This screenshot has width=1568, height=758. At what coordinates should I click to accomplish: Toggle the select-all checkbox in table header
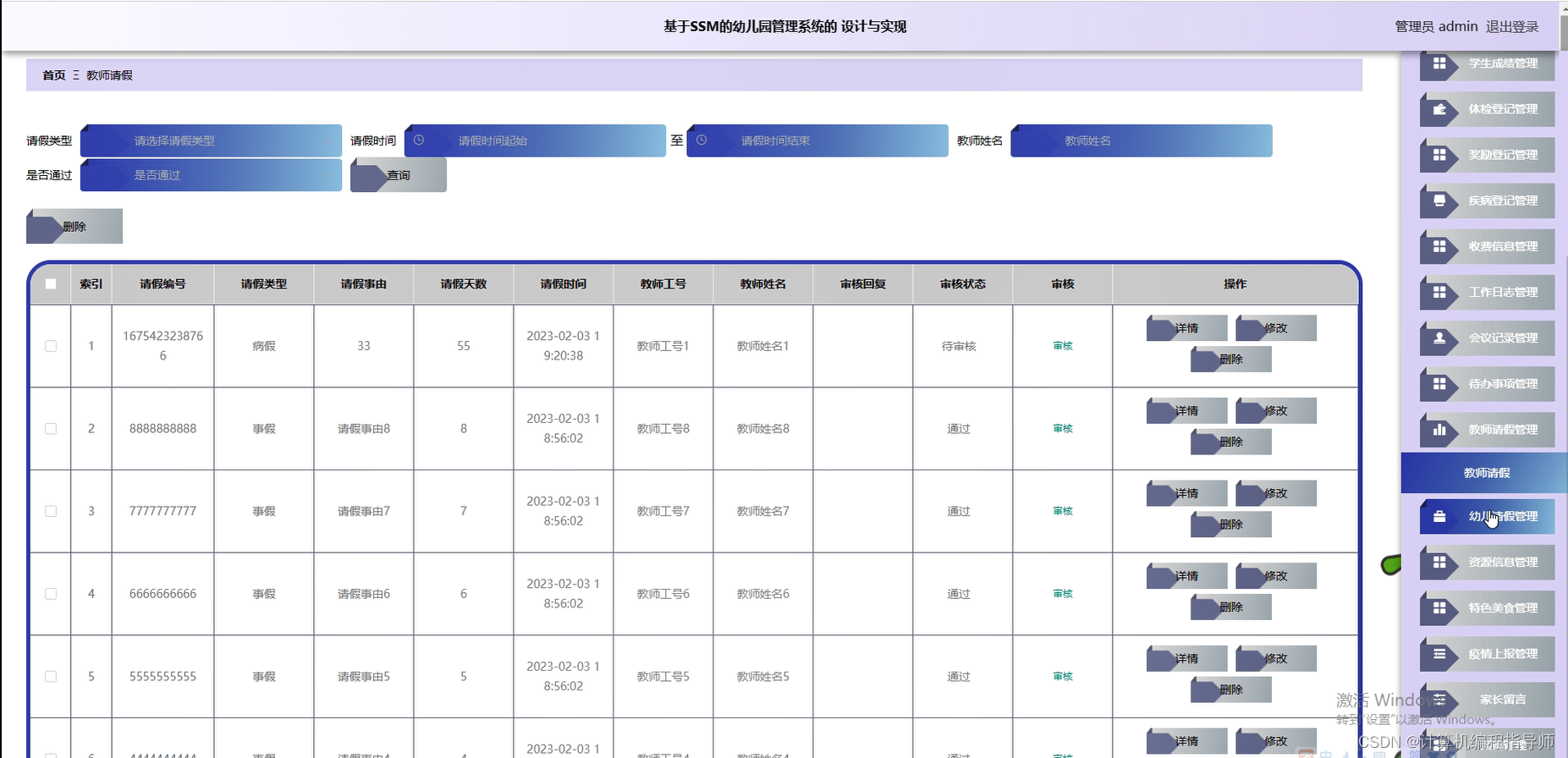coord(51,284)
